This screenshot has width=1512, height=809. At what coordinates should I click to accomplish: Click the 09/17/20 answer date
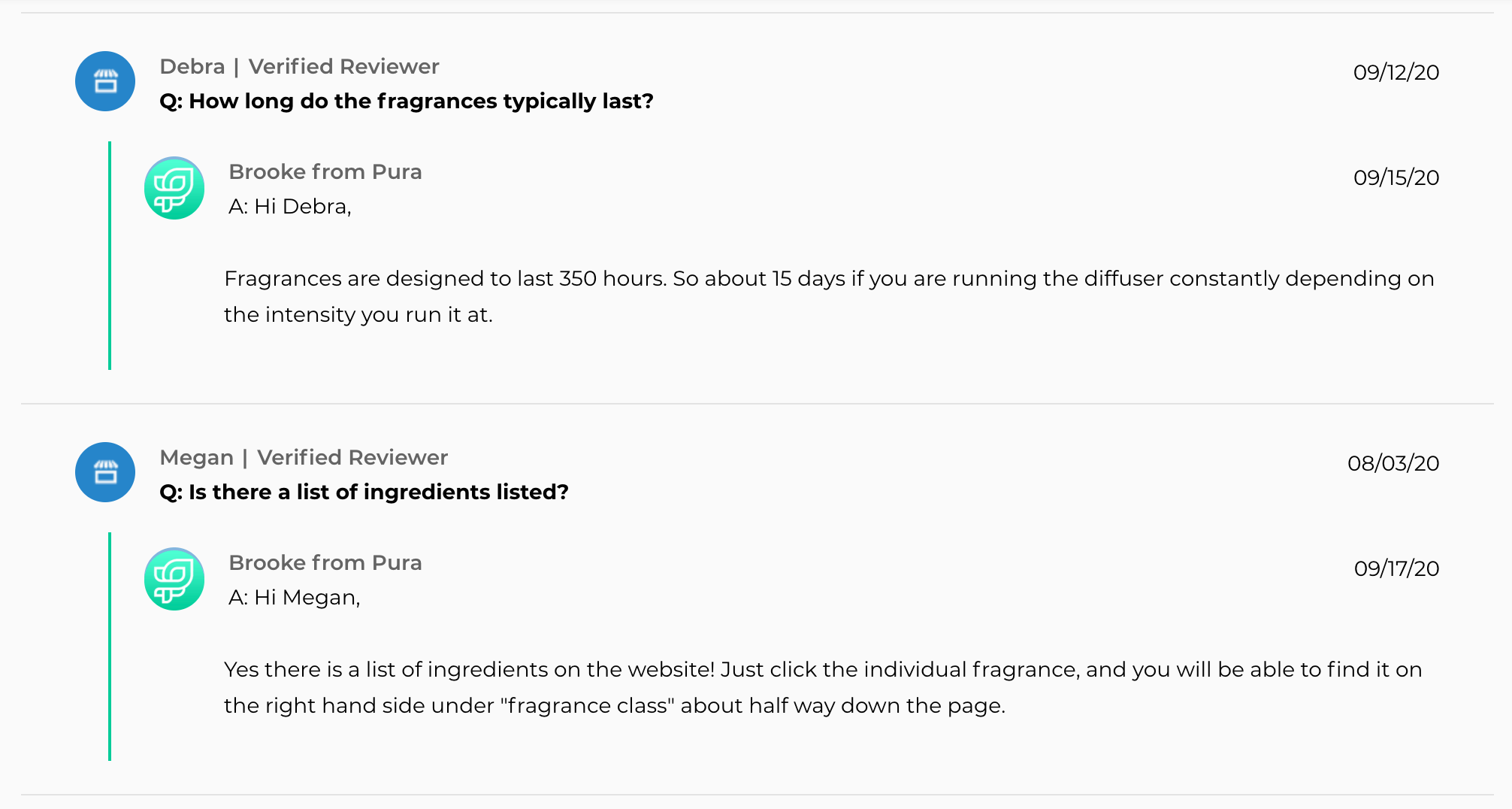coord(1396,569)
